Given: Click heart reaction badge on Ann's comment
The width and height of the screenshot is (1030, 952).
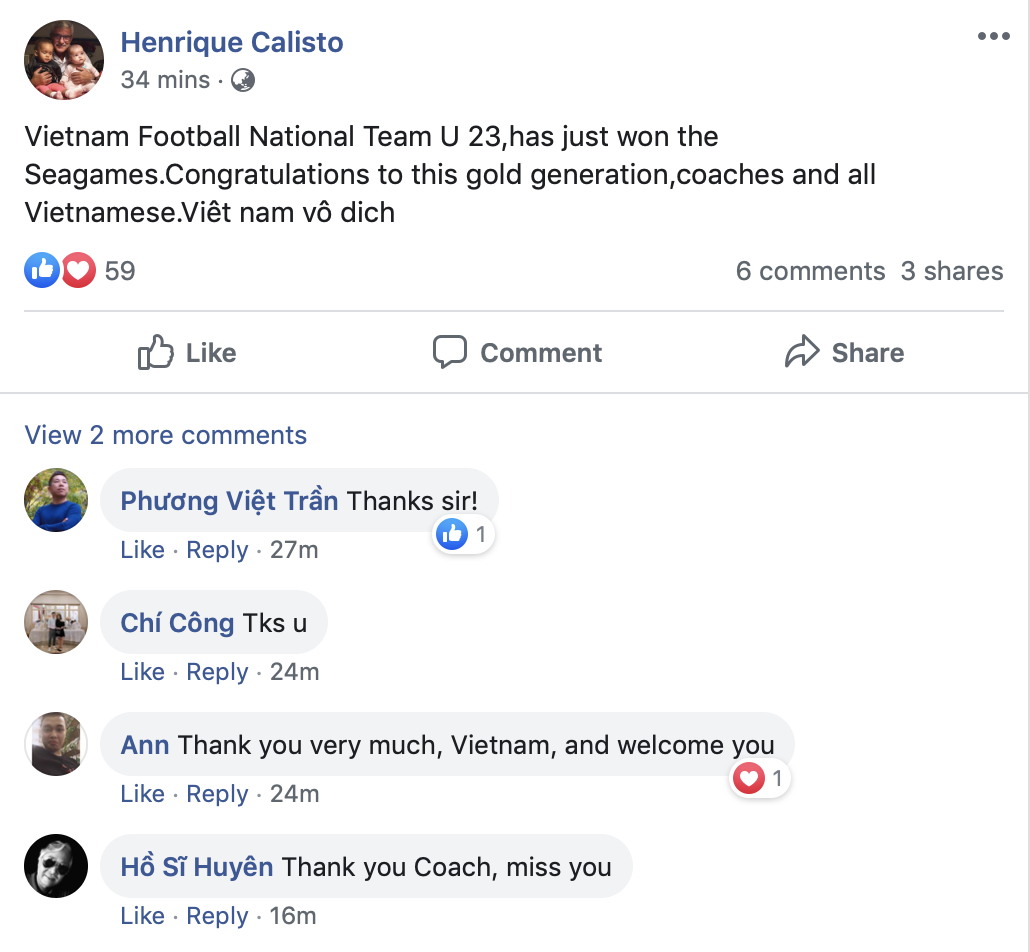Looking at the screenshot, I should (x=749, y=778).
